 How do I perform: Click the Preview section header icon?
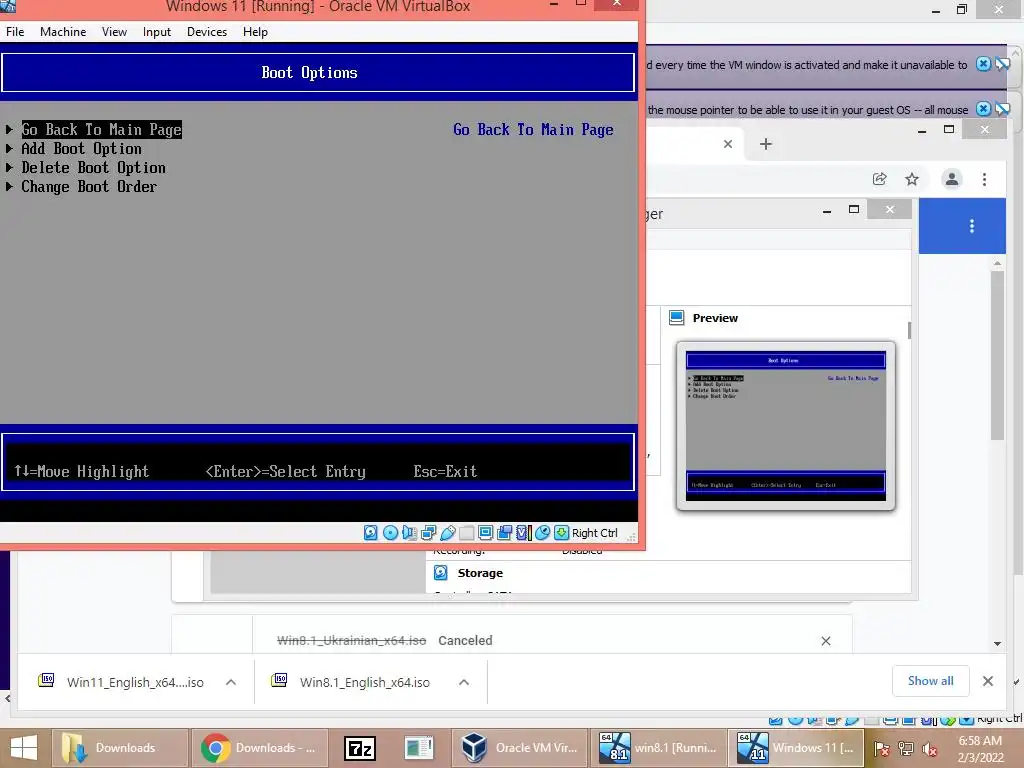(x=677, y=318)
